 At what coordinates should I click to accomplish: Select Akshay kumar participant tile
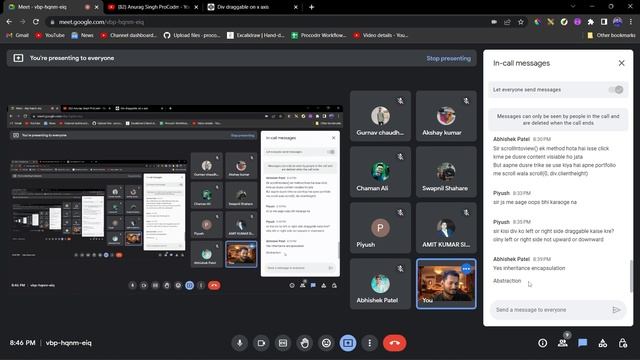click(446, 116)
